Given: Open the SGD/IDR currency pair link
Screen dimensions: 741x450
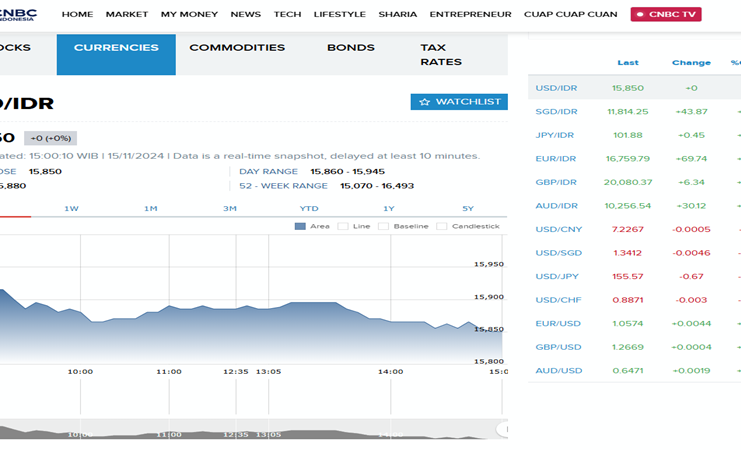Looking at the screenshot, I should (x=556, y=111).
